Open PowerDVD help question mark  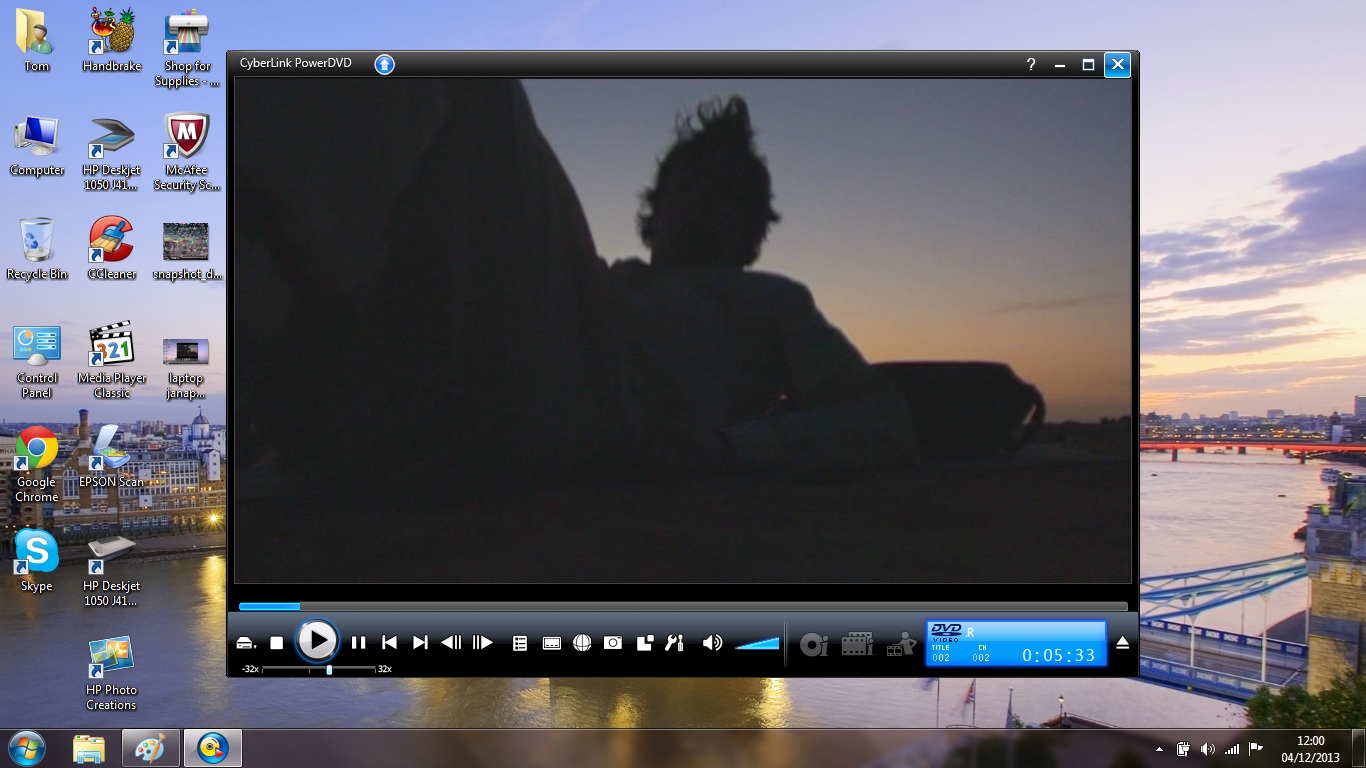[x=1031, y=64]
